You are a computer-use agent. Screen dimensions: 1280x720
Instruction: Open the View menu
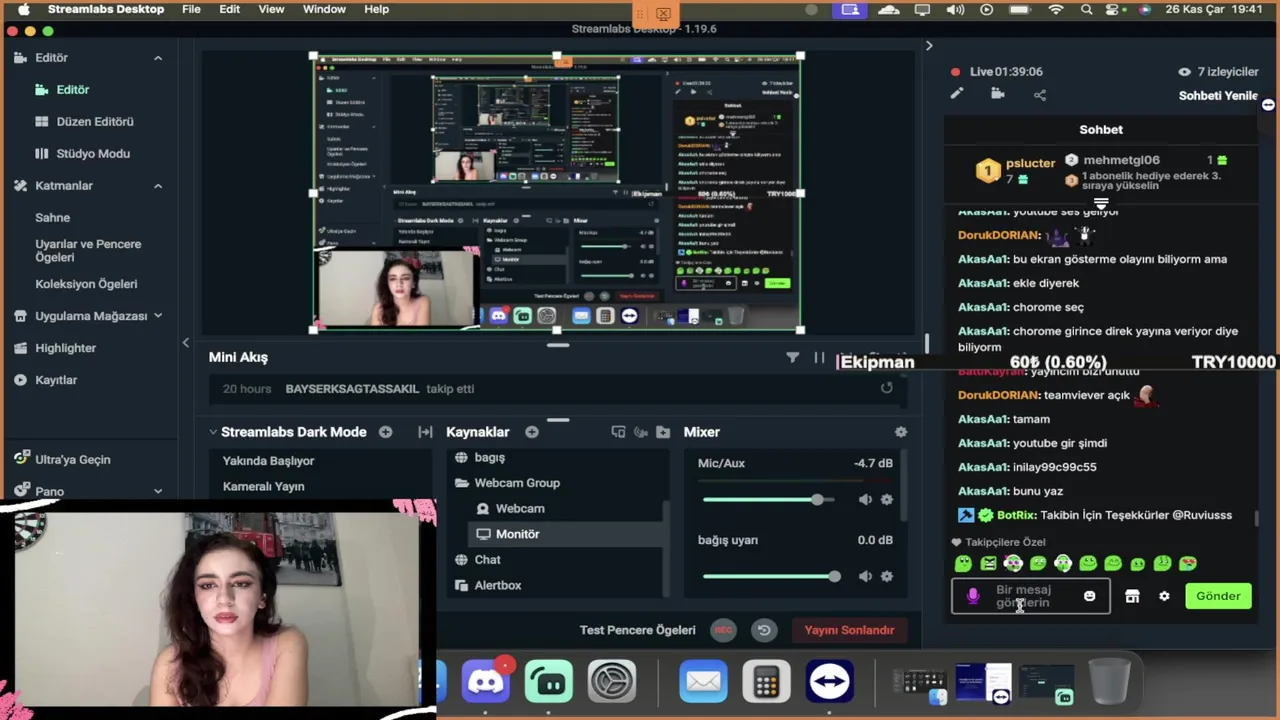[x=271, y=9]
